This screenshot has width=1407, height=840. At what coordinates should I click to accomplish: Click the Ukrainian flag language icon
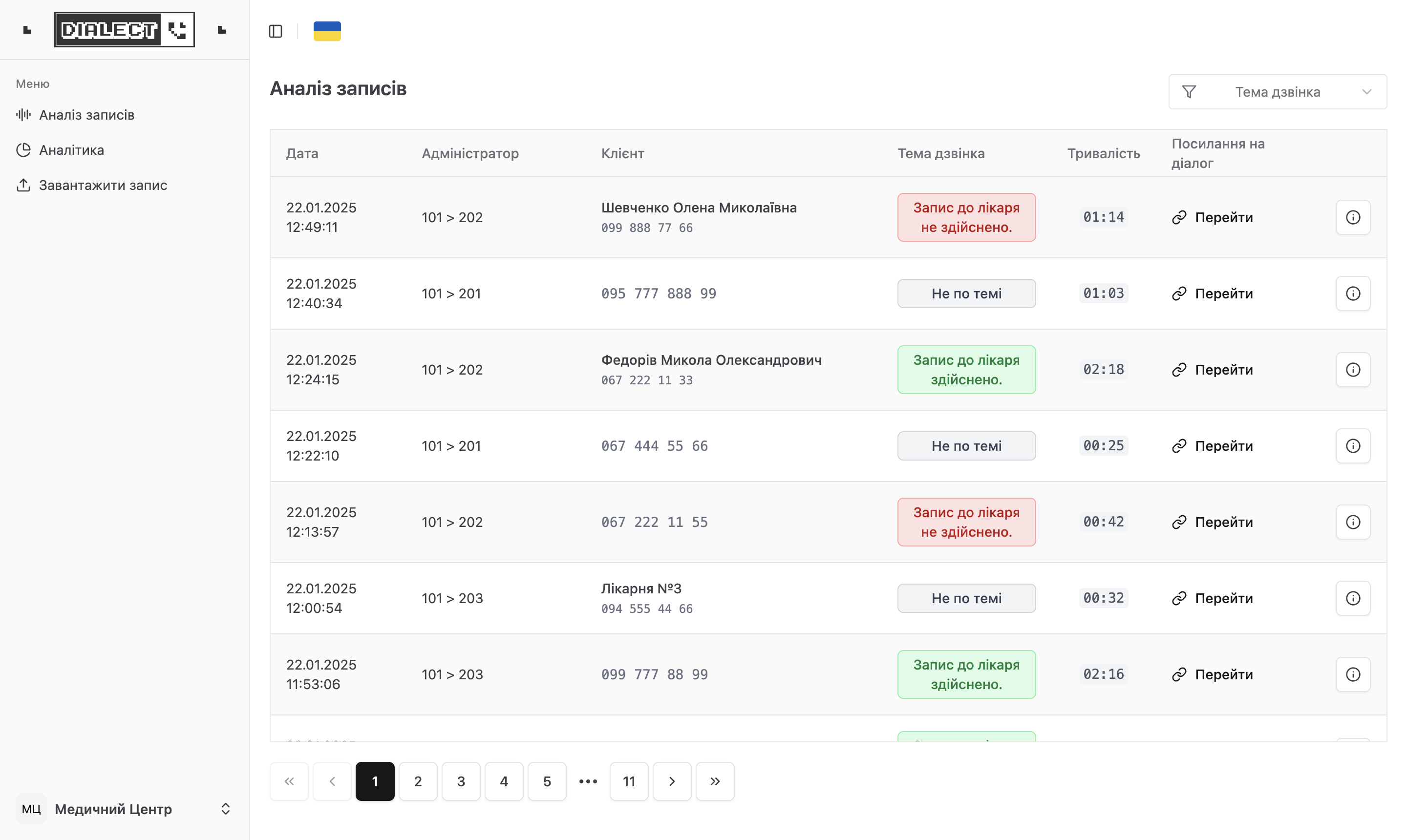[327, 31]
